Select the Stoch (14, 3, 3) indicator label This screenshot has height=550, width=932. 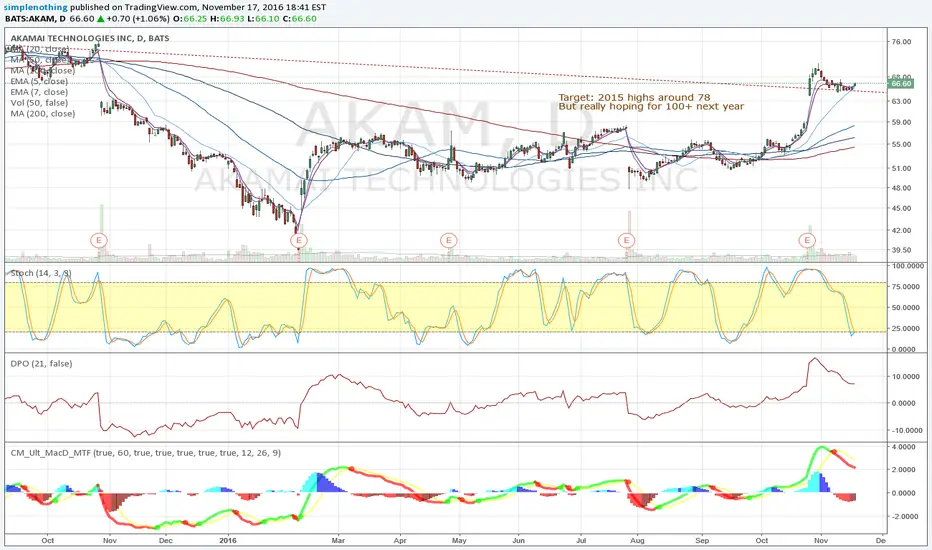41,274
